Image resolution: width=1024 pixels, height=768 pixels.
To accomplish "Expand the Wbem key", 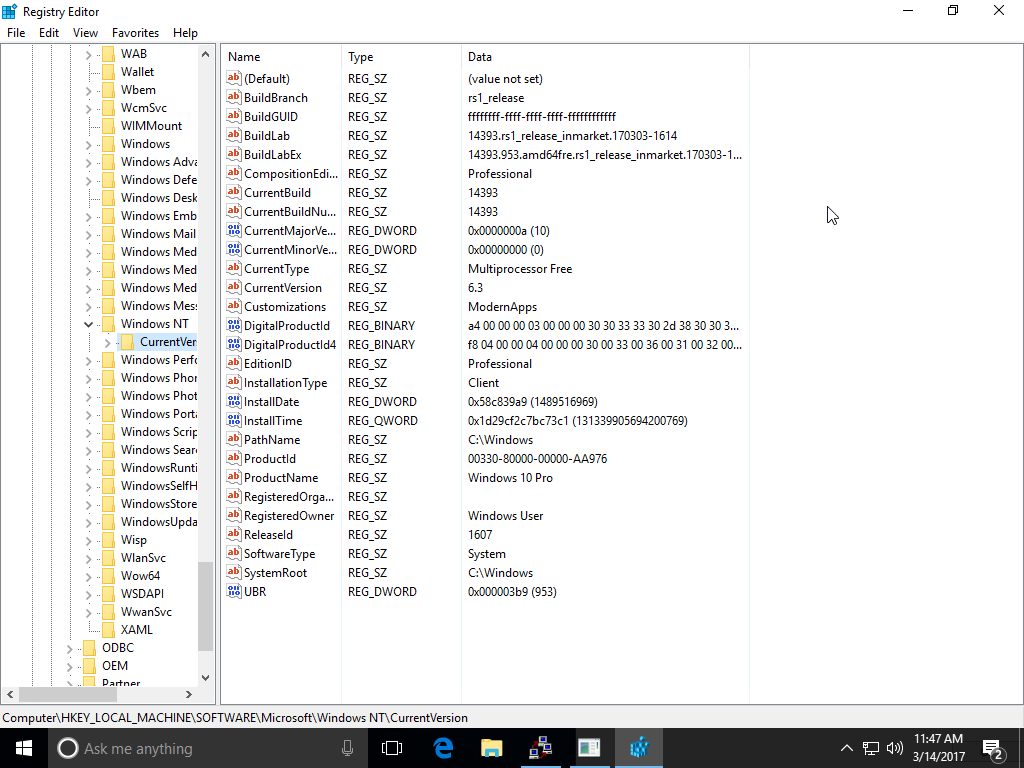I will (x=89, y=90).
